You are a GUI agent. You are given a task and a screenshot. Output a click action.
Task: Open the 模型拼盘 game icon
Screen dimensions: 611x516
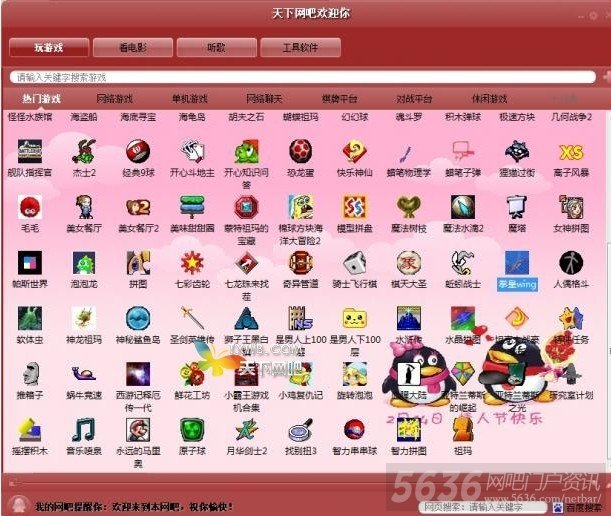point(355,207)
